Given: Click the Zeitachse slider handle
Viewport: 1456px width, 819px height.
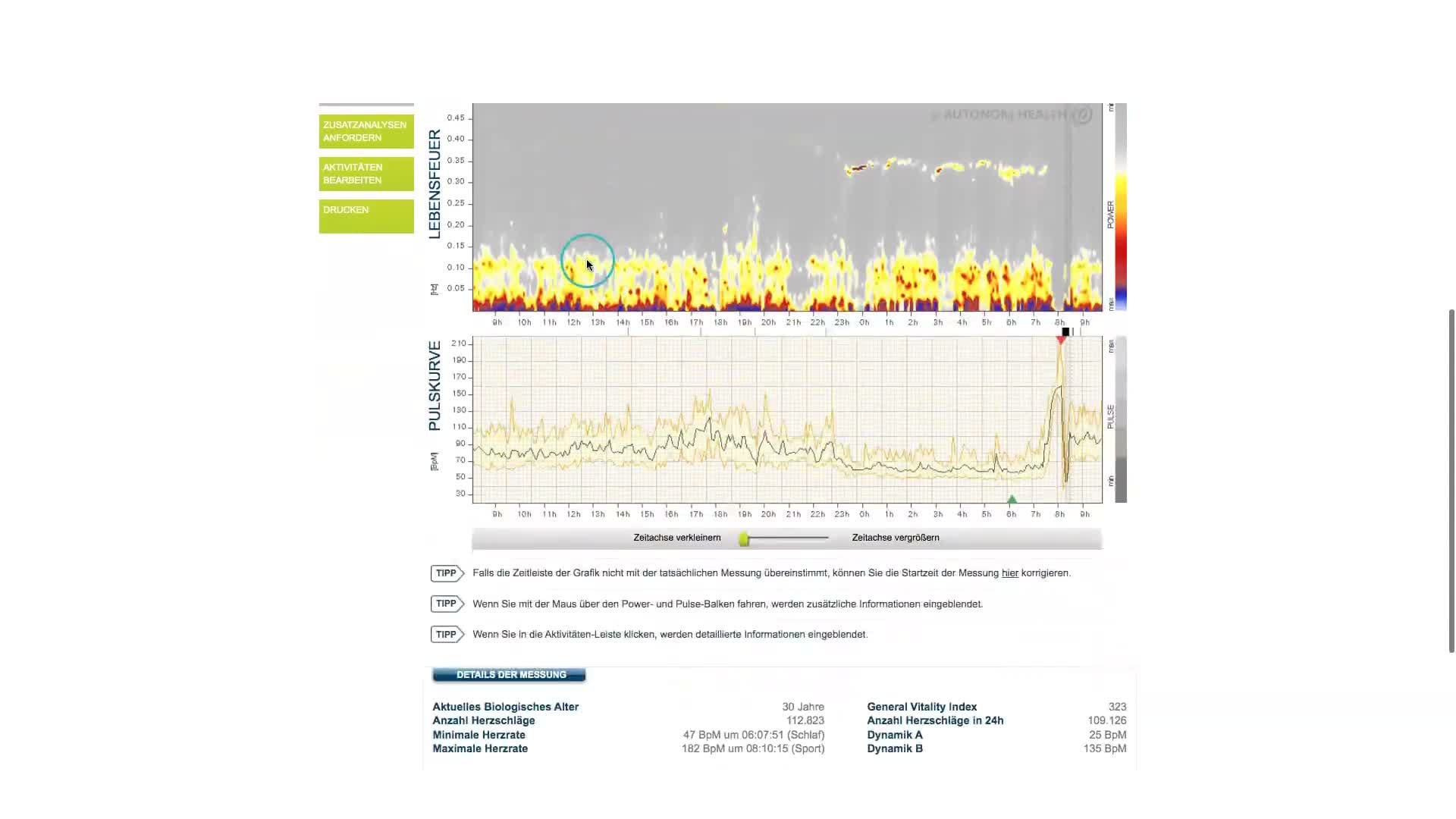Looking at the screenshot, I should (x=745, y=538).
